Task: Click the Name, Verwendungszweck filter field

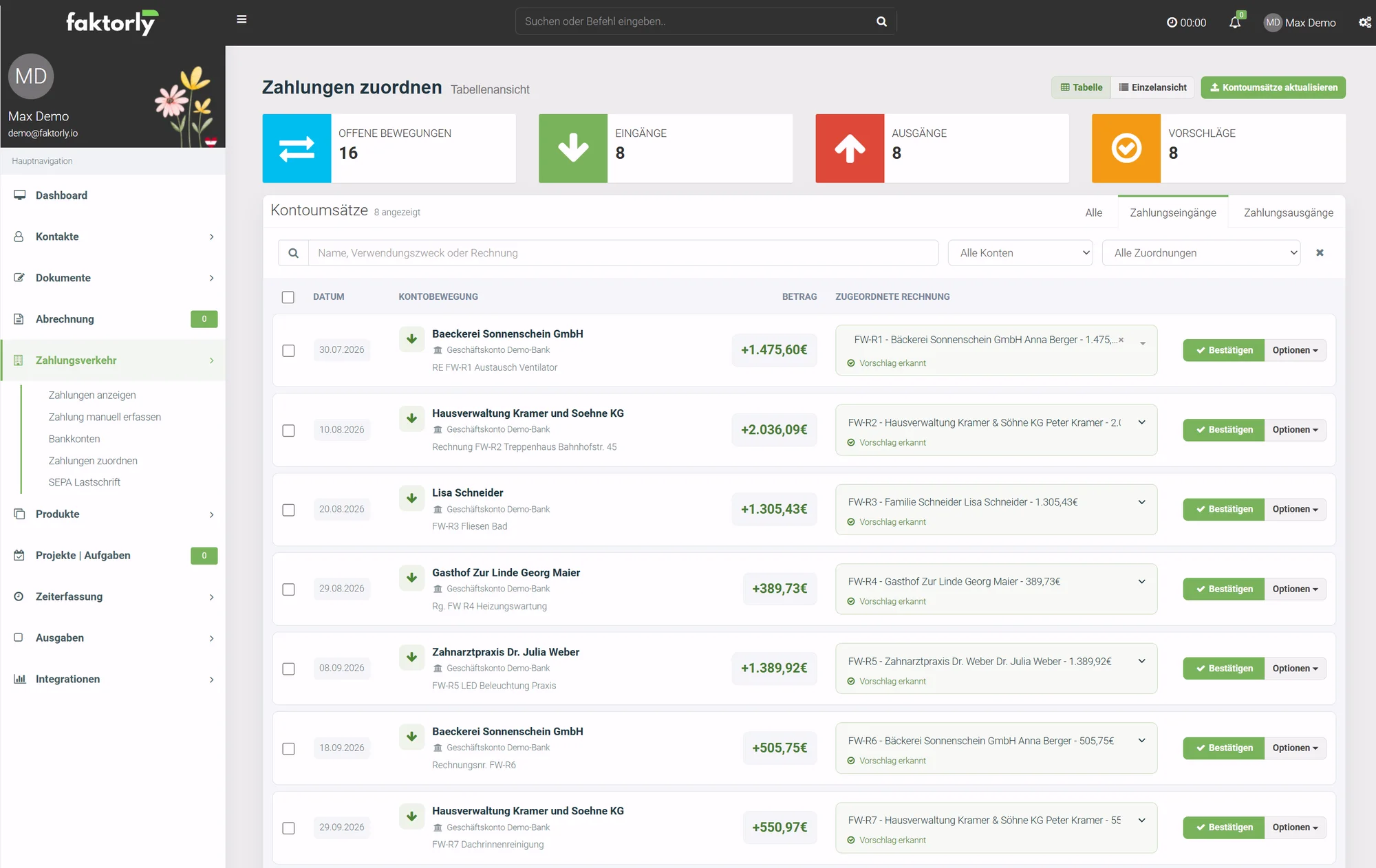Action: tap(623, 253)
